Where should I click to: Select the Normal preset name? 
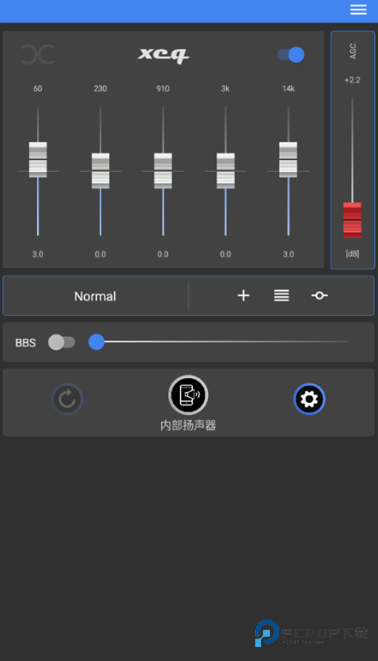tap(95, 296)
